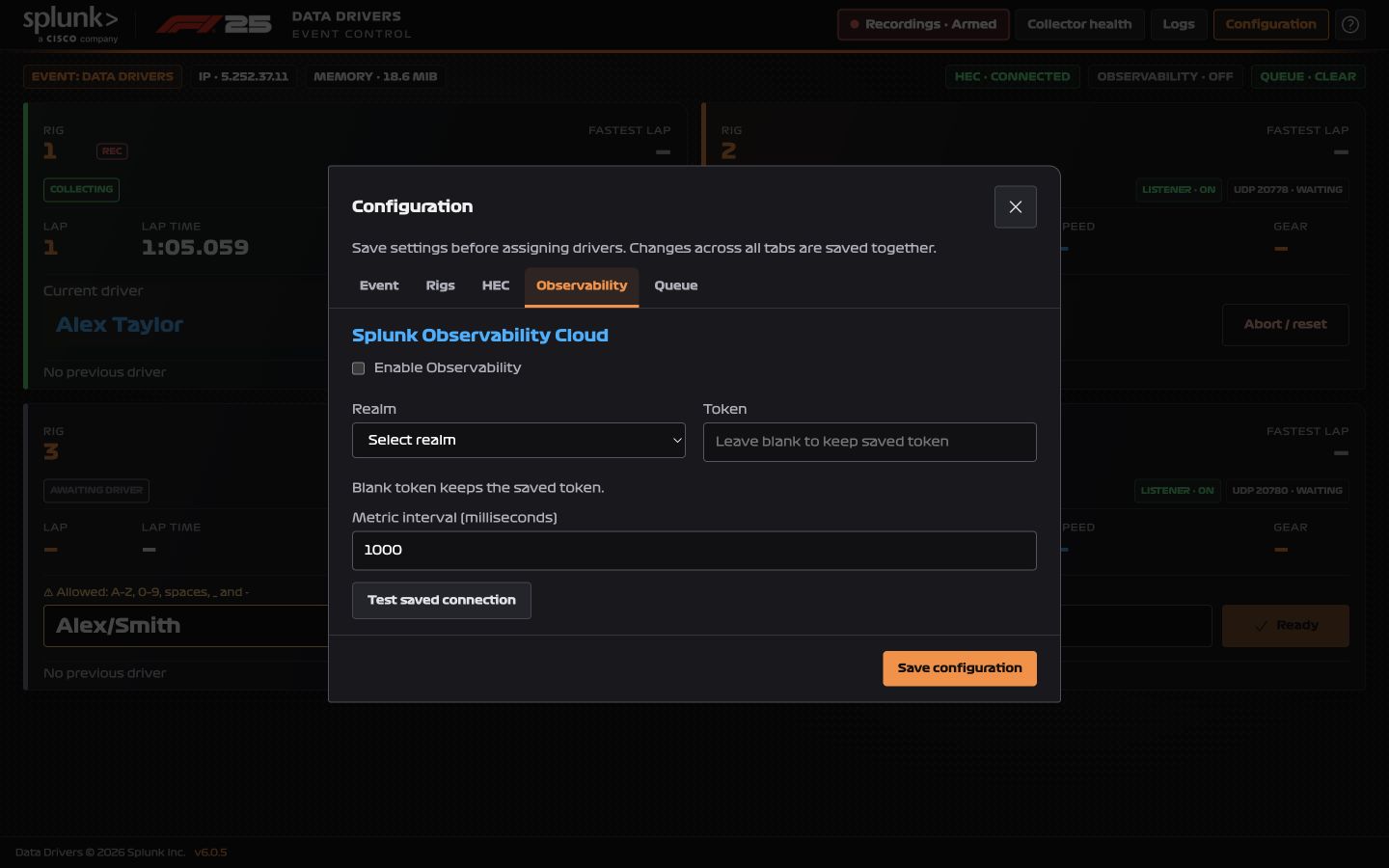This screenshot has height=868, width=1389.
Task: Click the REC indicator on Rig 1
Action: [x=112, y=151]
